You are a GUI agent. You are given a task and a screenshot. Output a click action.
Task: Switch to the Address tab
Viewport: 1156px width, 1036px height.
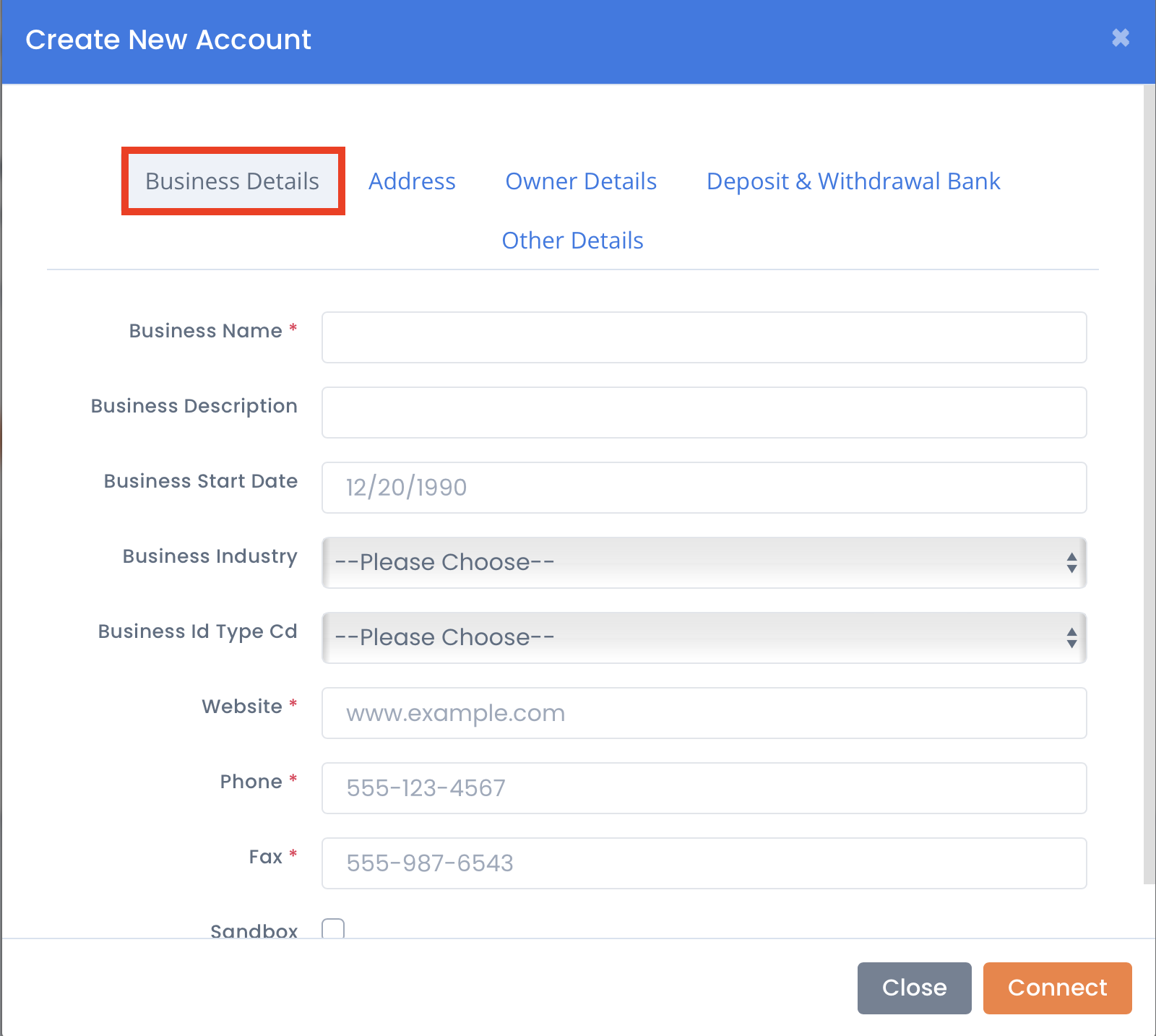tap(412, 181)
